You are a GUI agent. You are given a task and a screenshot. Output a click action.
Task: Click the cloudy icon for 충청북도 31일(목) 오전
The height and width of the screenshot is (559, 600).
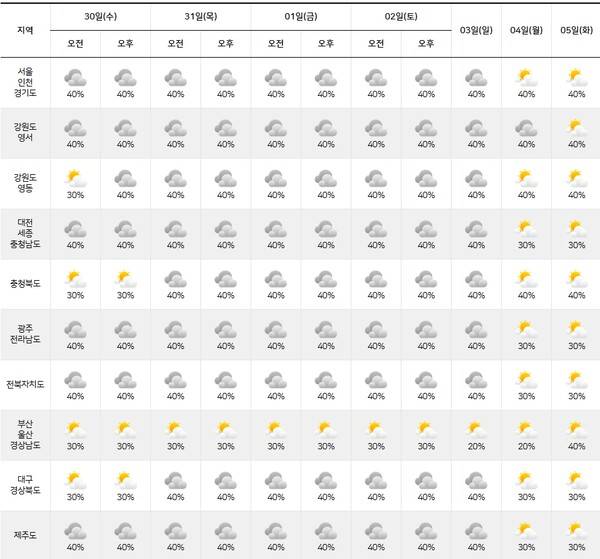coord(176,279)
